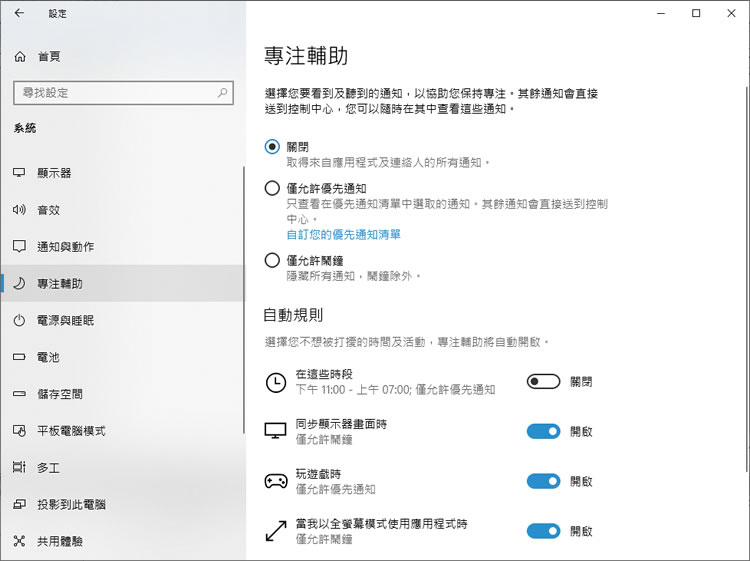750x561 pixels.
Task: Click the 自訂您的優先通知清單 link
Action: [343, 234]
